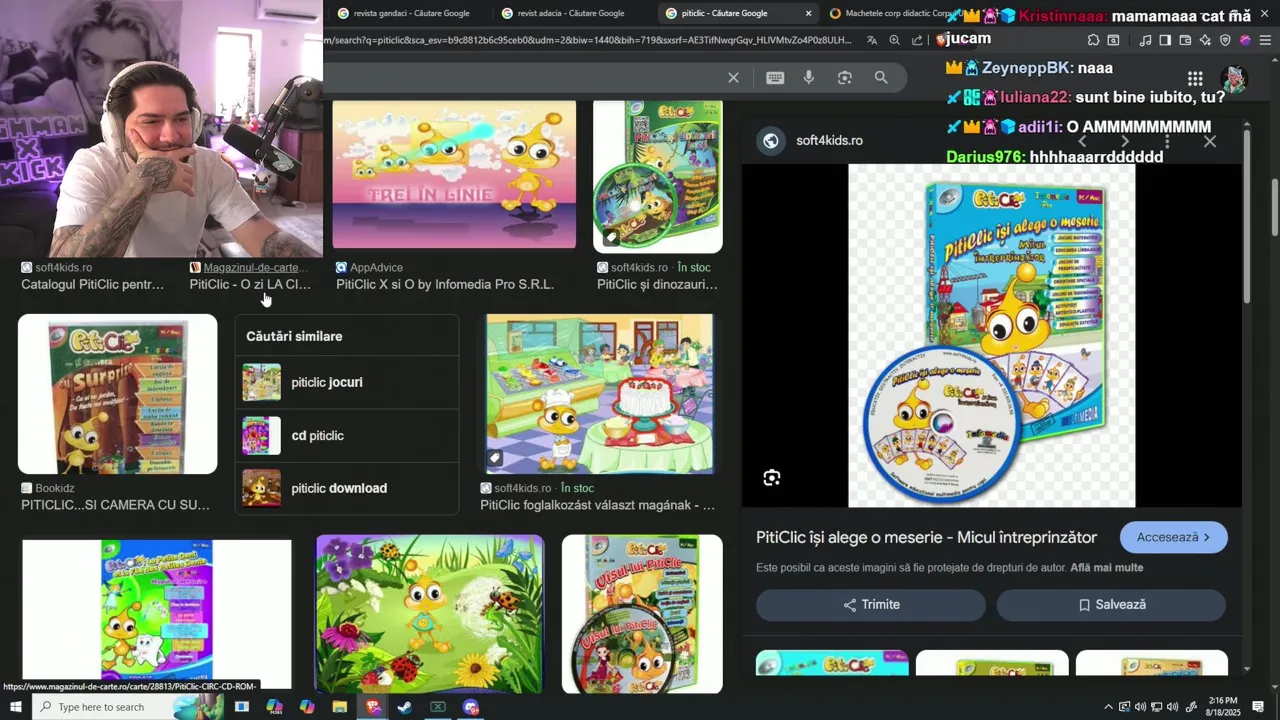This screenshot has width=1280, height=720.
Task: Open Steam from the taskbar
Action: [x=405, y=707]
